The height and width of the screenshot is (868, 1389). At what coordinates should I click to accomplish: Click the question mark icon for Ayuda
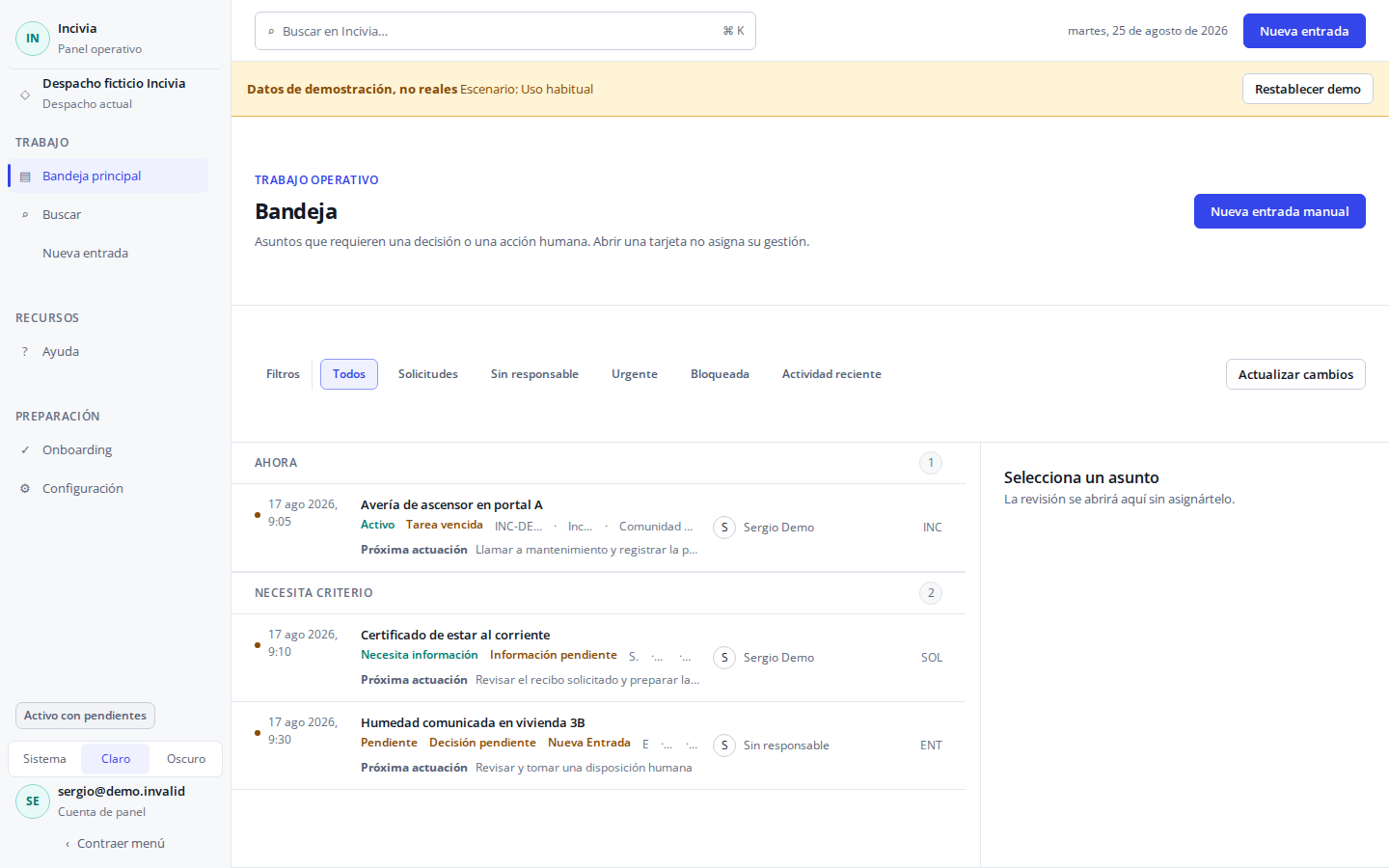[x=25, y=352]
